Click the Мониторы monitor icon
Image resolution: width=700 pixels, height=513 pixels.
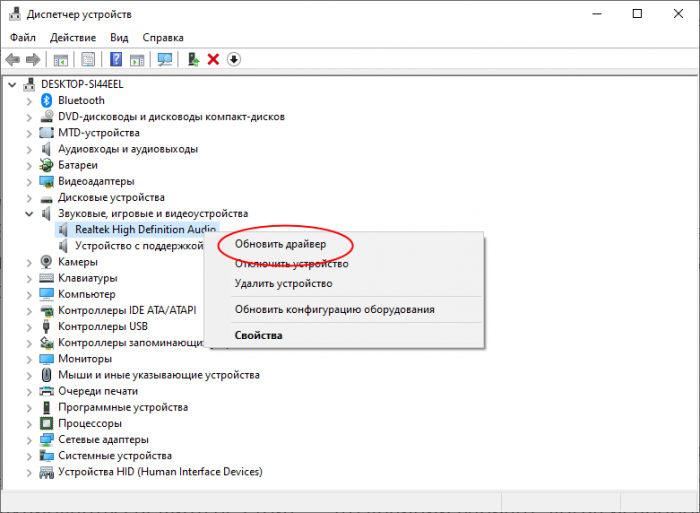(46, 359)
